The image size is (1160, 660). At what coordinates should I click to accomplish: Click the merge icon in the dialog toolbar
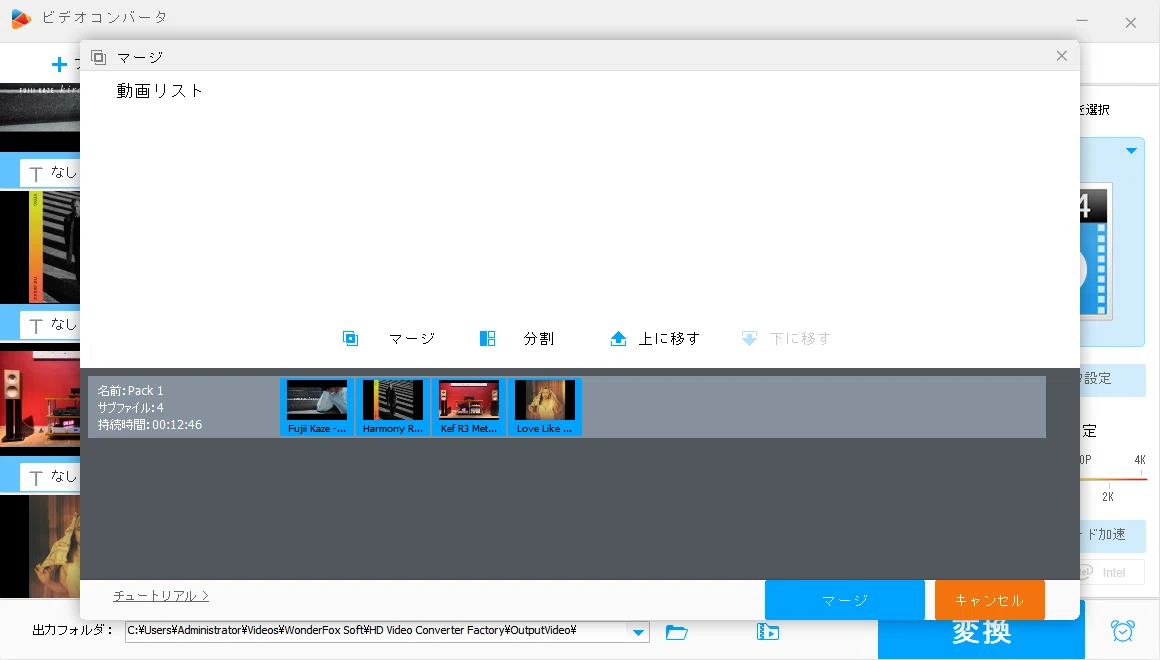click(x=351, y=339)
